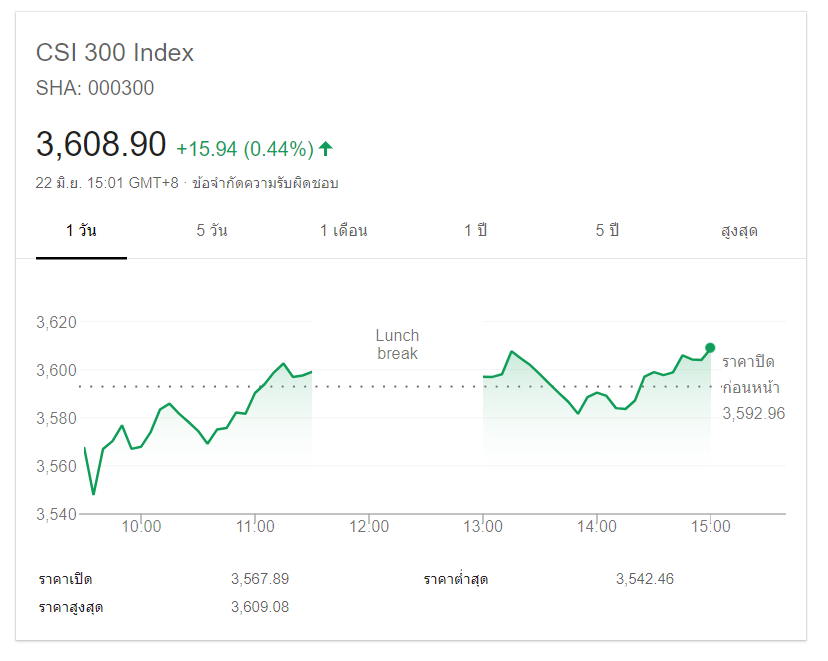Click the opening price value 3,567.89
This screenshot has height=661, width=828.
259,579
